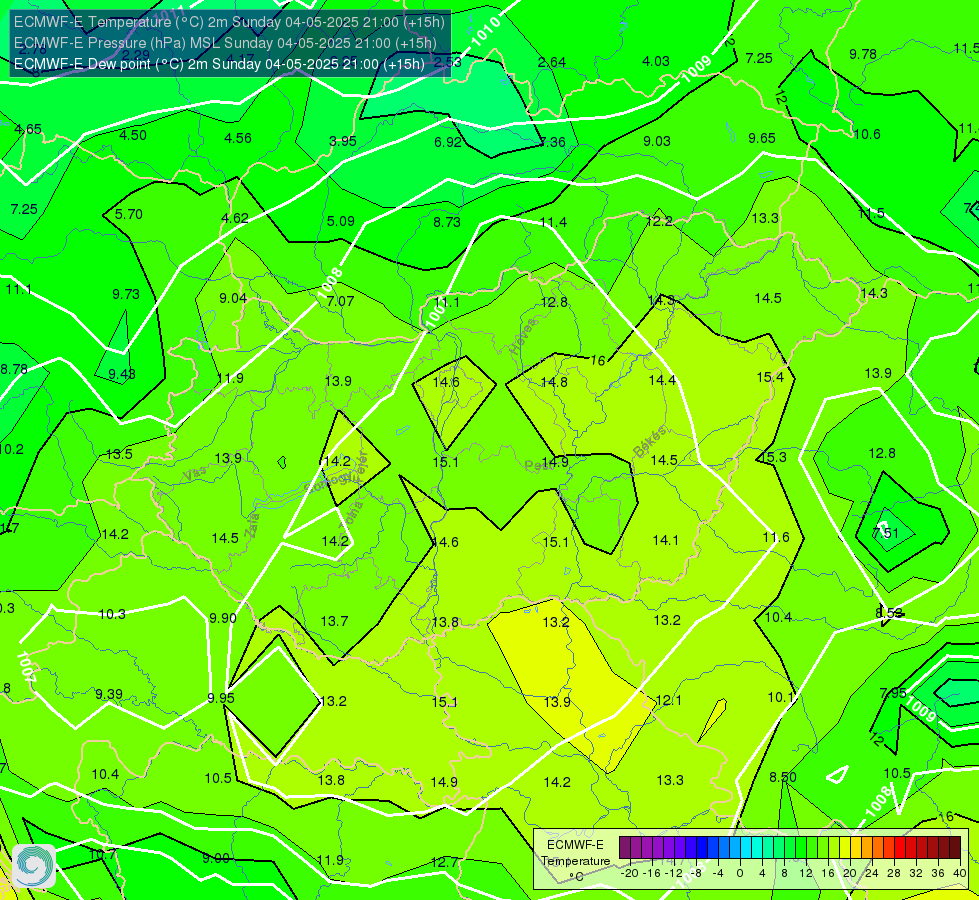Click the 8.50 temperature value
Viewport: 979px width, 900px height.
point(782,777)
